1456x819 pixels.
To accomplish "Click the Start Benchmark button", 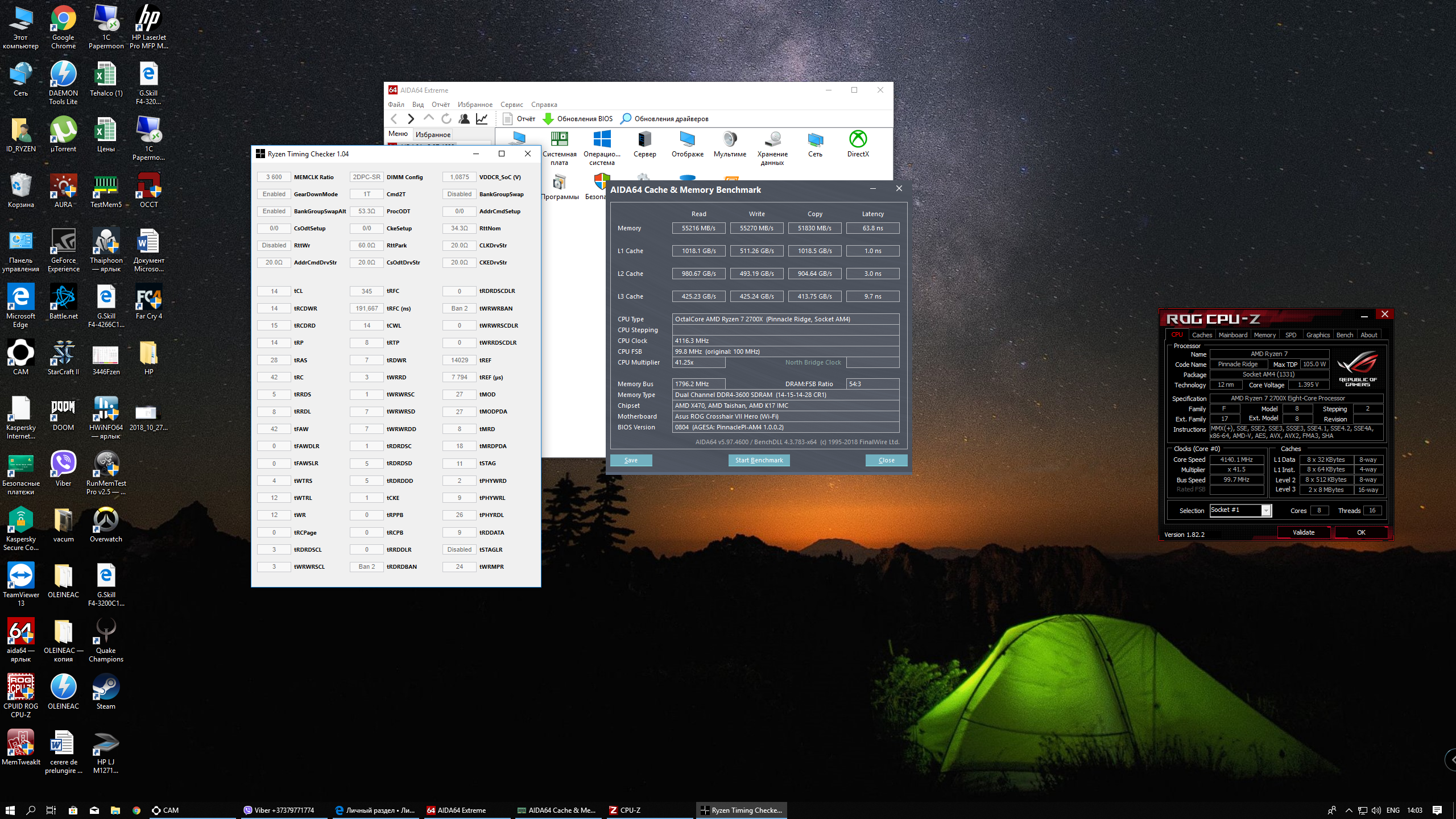I will 759,460.
